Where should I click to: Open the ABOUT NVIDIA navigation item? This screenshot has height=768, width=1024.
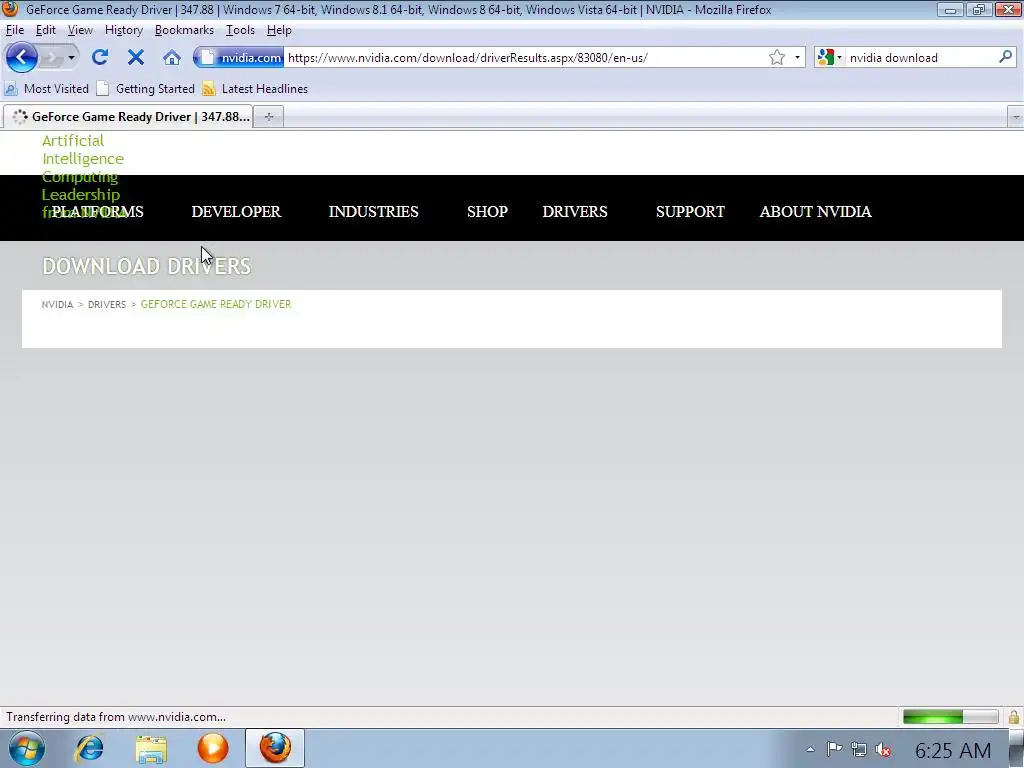click(x=816, y=212)
